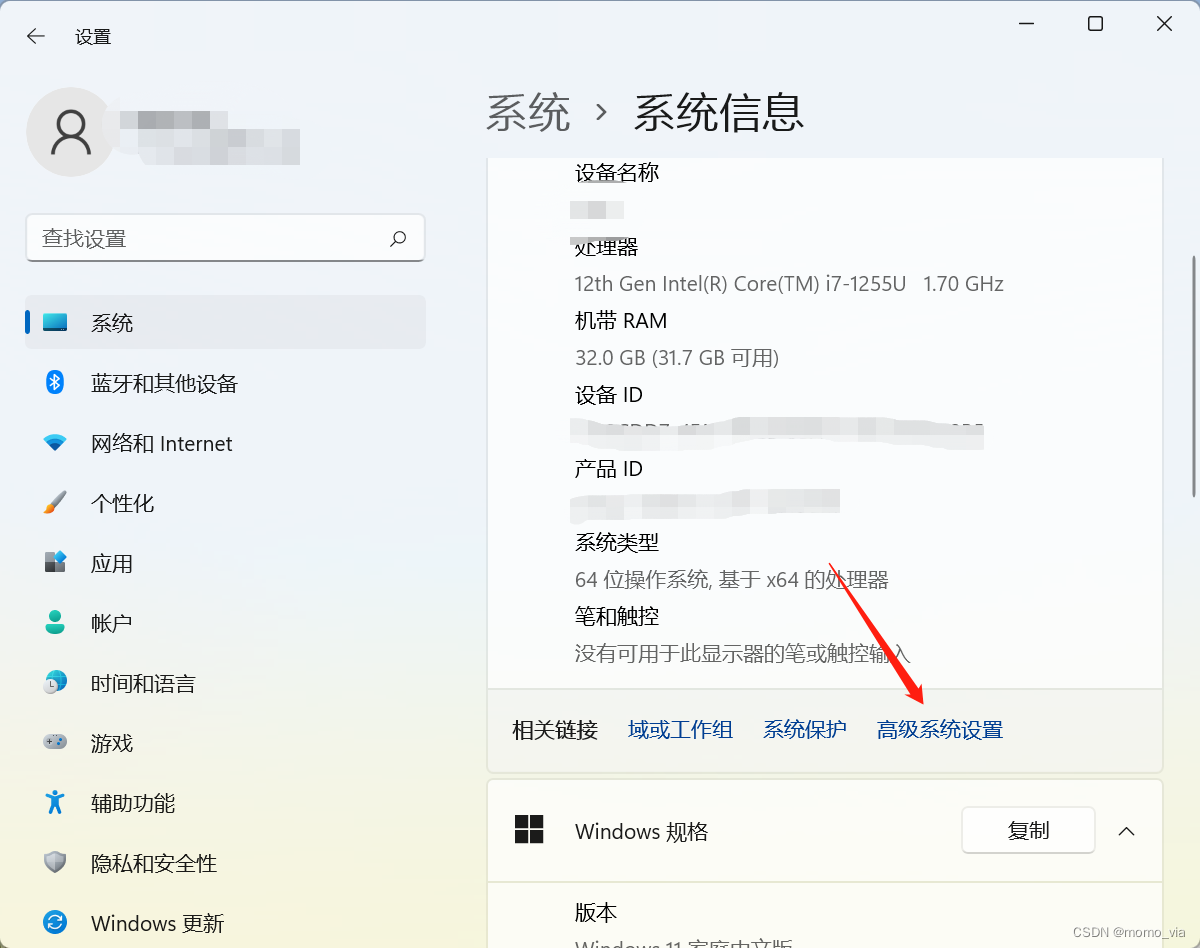
Task: Click the 相关链接 label
Action: point(555,730)
